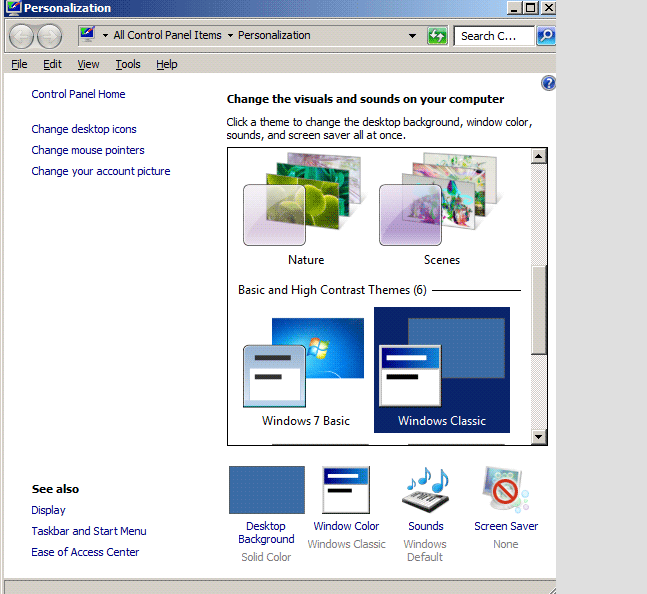Open Ease of Access Center link
647x594 pixels.
(x=85, y=552)
